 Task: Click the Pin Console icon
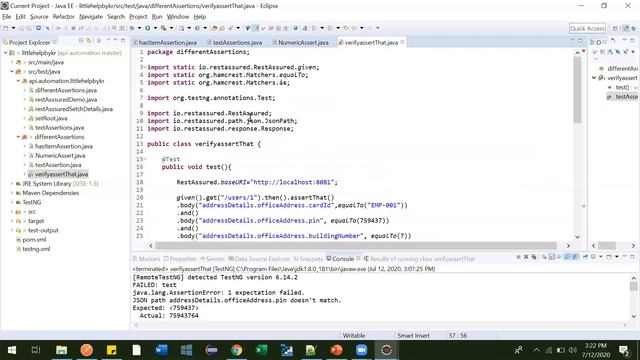click(x=585, y=257)
